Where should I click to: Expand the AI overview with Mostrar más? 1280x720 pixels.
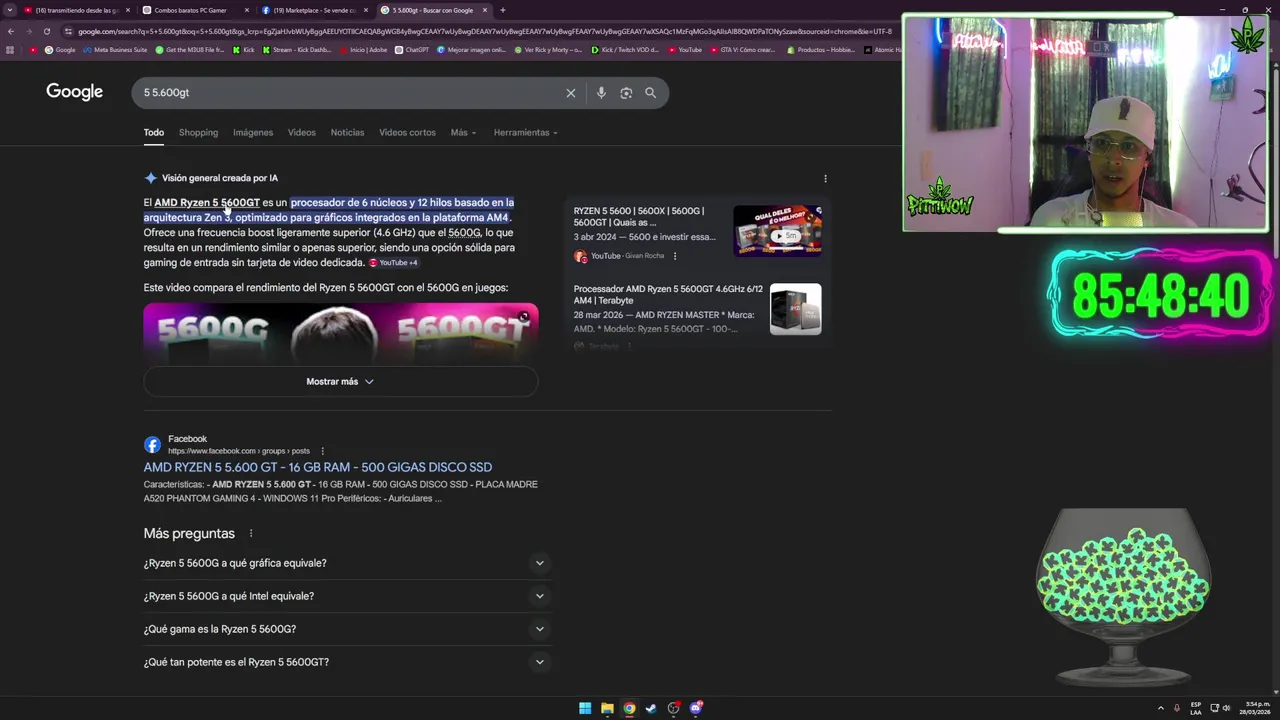pyautogui.click(x=340, y=381)
